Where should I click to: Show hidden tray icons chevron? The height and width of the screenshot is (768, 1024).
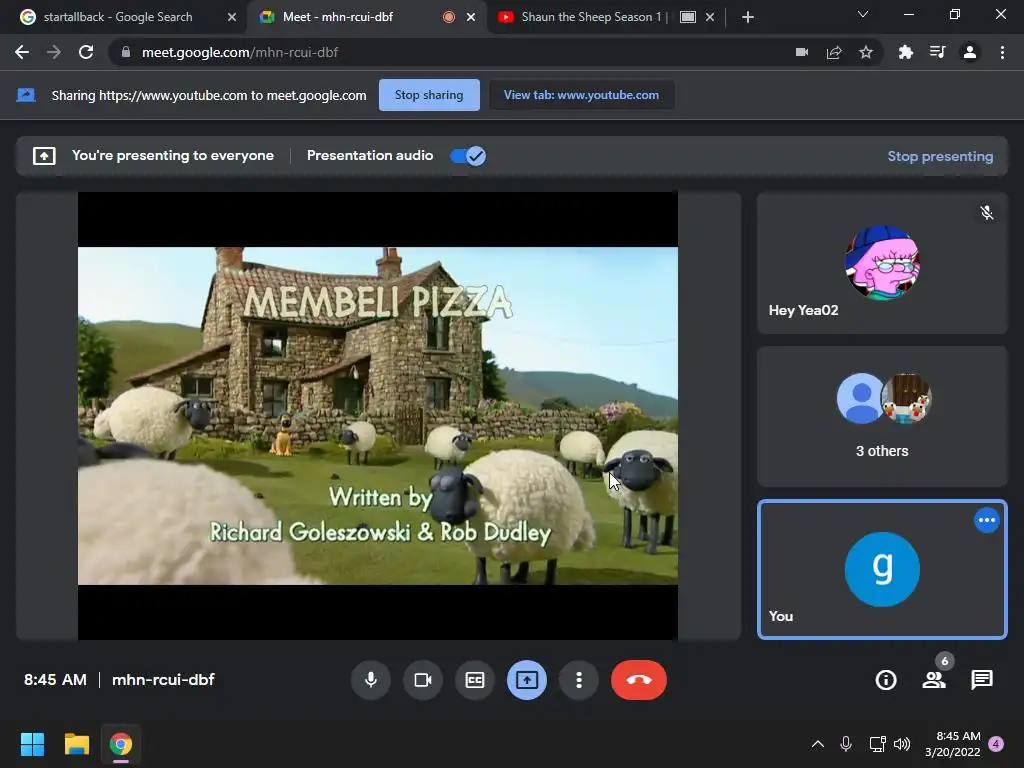[x=818, y=744]
